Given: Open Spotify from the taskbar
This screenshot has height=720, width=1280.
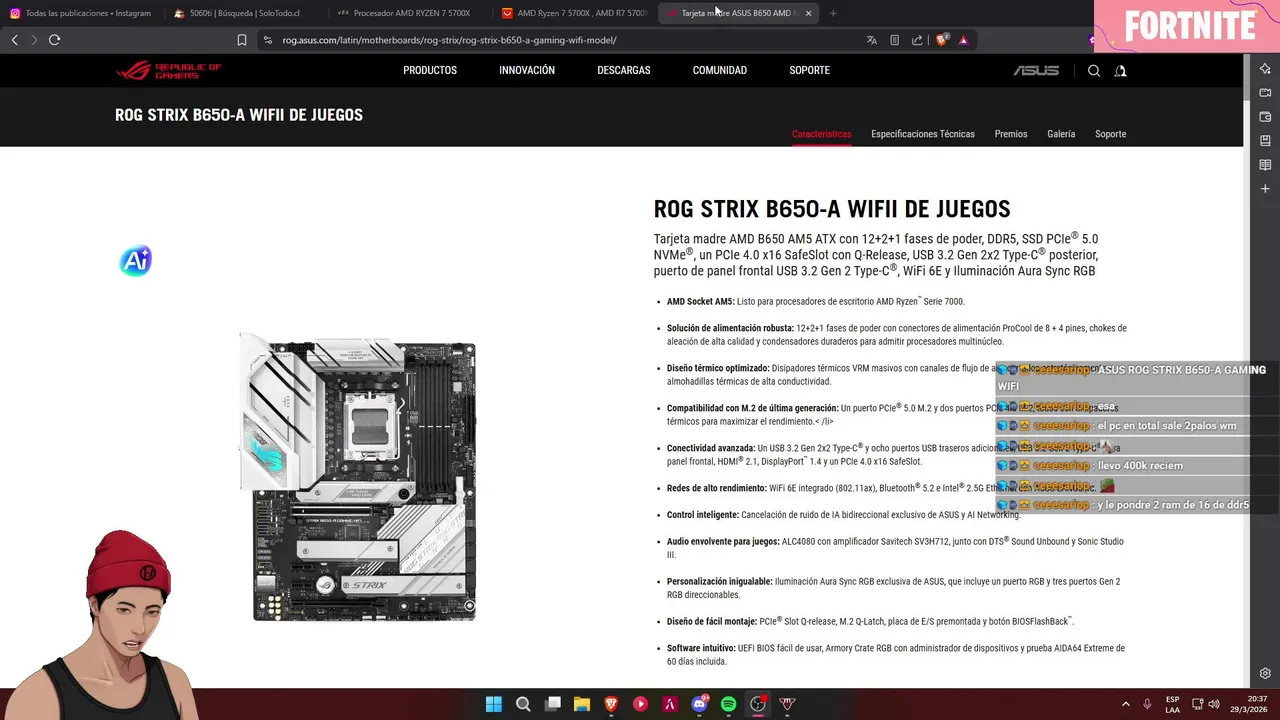Looking at the screenshot, I should (x=729, y=704).
